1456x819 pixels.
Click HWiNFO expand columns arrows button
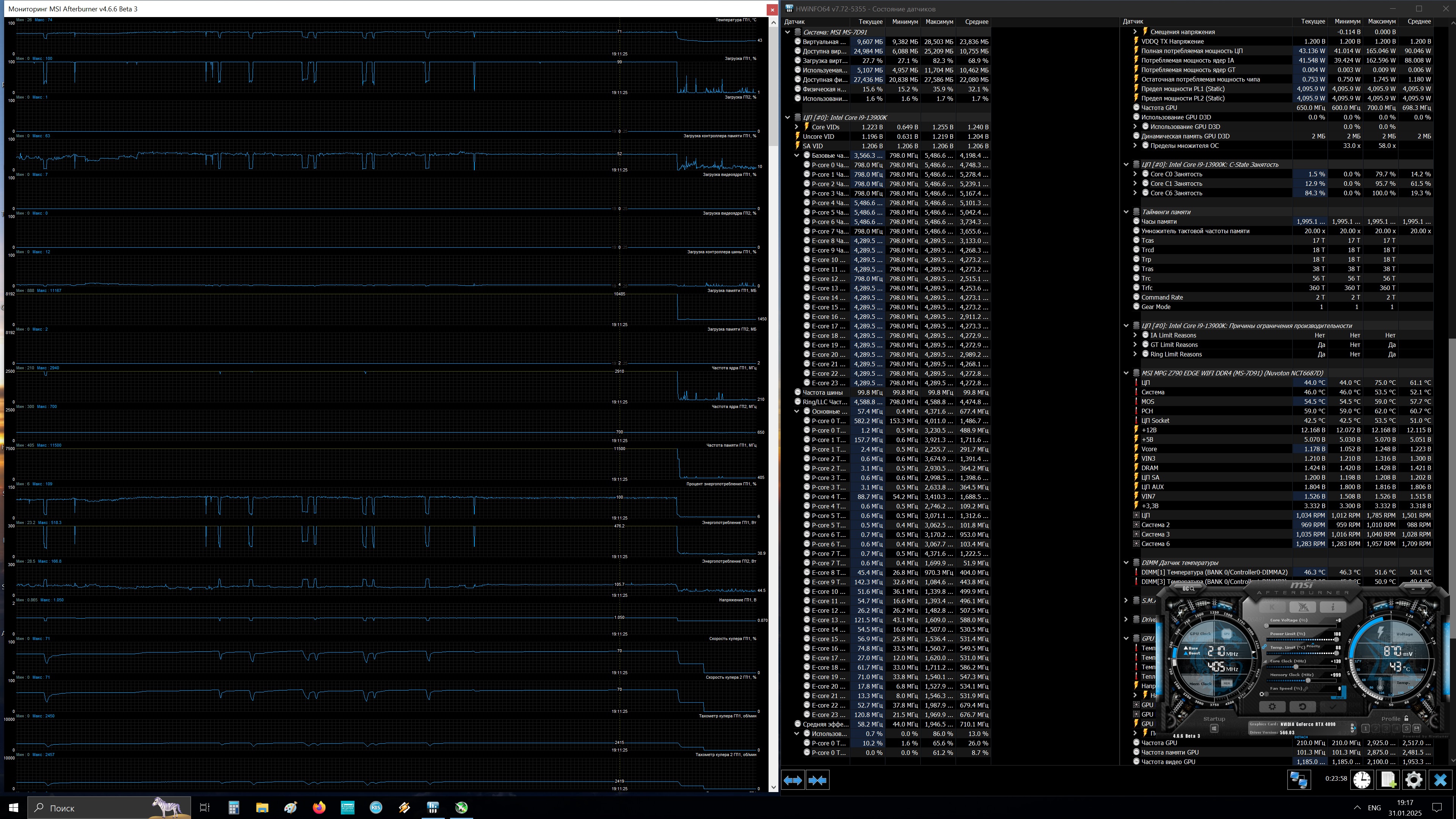click(792, 780)
